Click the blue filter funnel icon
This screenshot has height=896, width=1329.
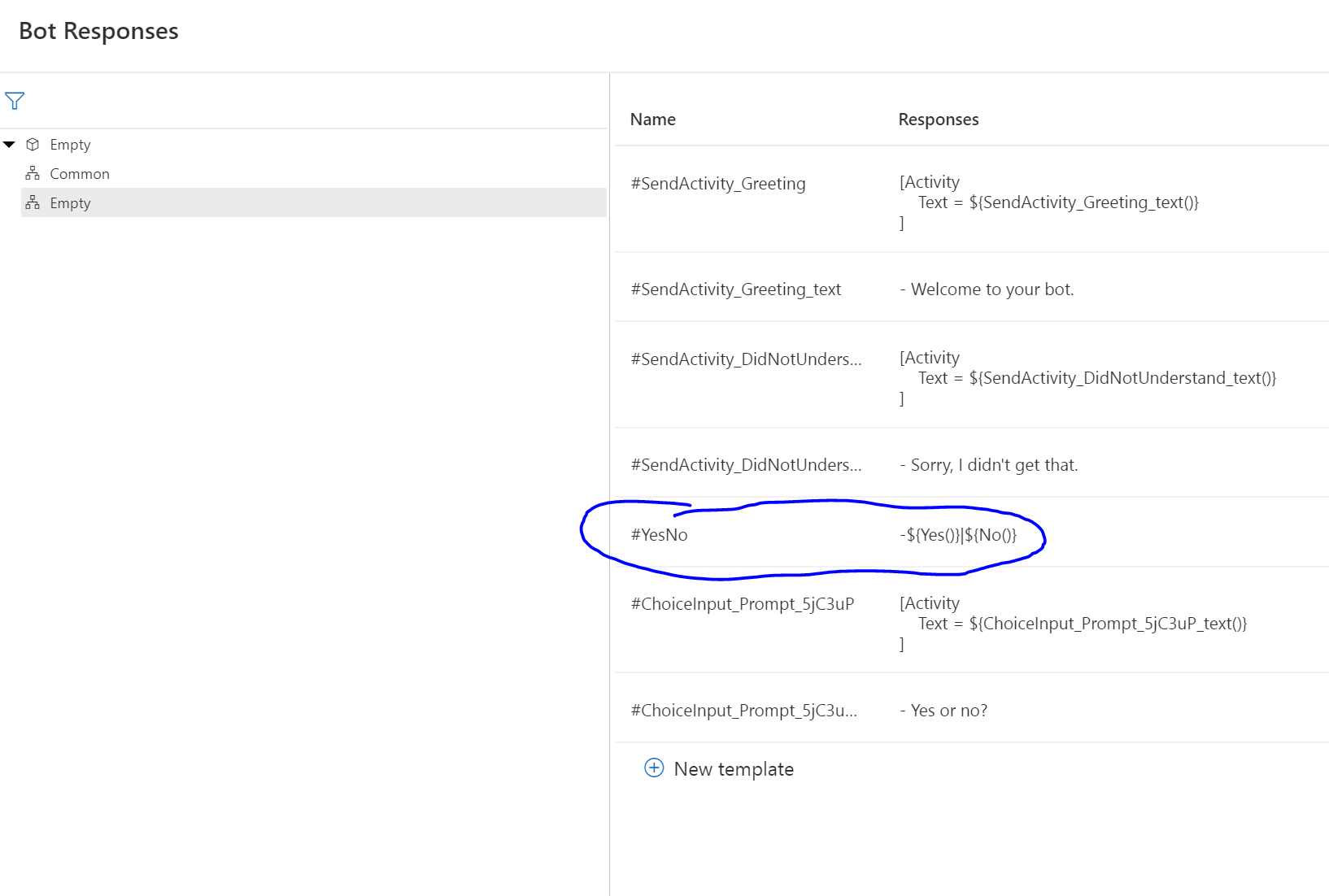click(15, 101)
